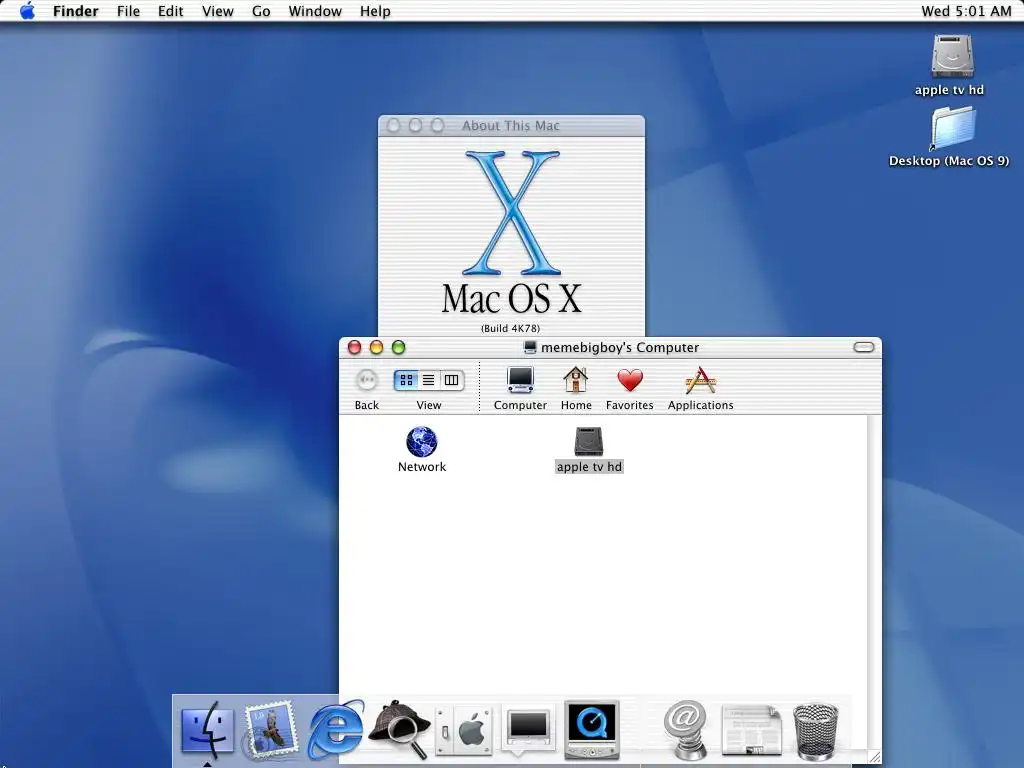Image resolution: width=1024 pixels, height=768 pixels.
Task: Open System Preferences from the Dock
Action: pyautogui.click(x=464, y=730)
